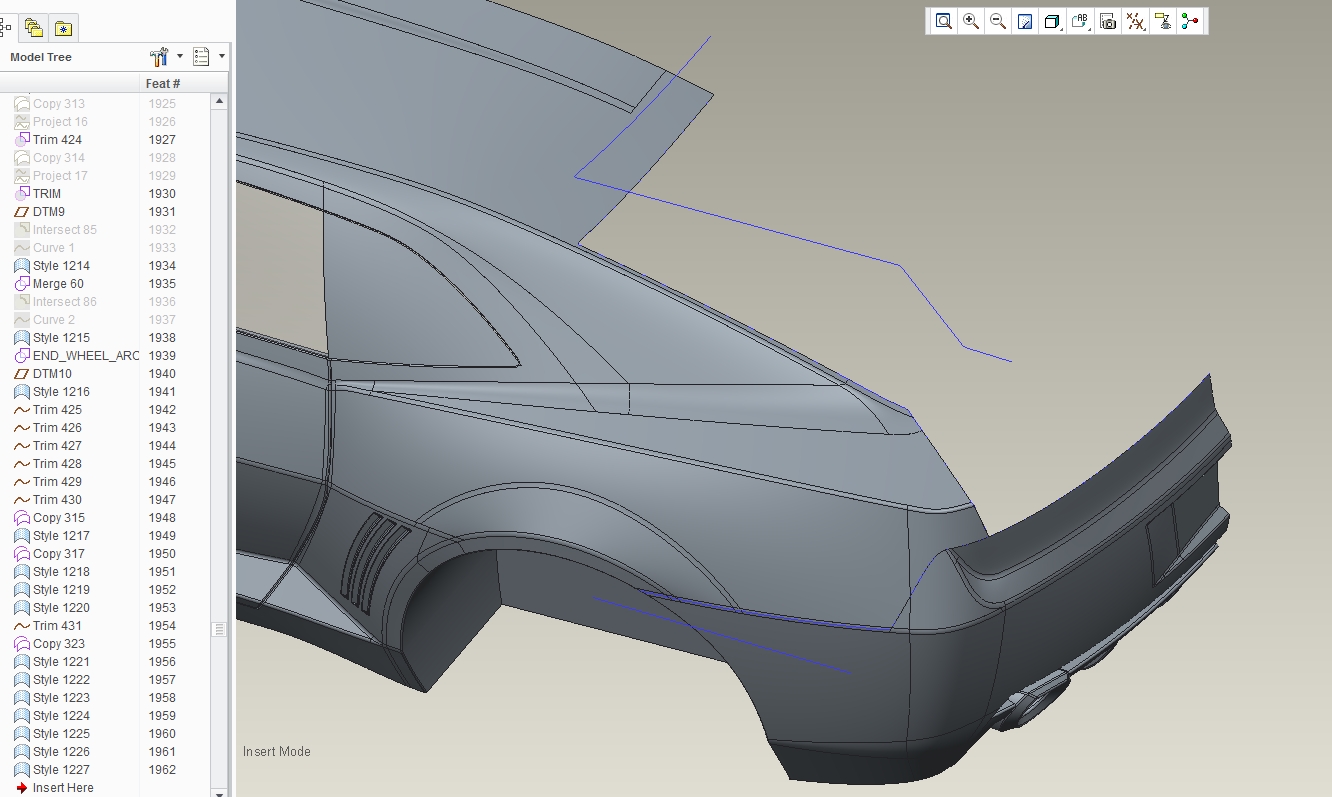This screenshot has height=797, width=1332.
Task: Select the Style 1217 feature
Action: pos(61,536)
